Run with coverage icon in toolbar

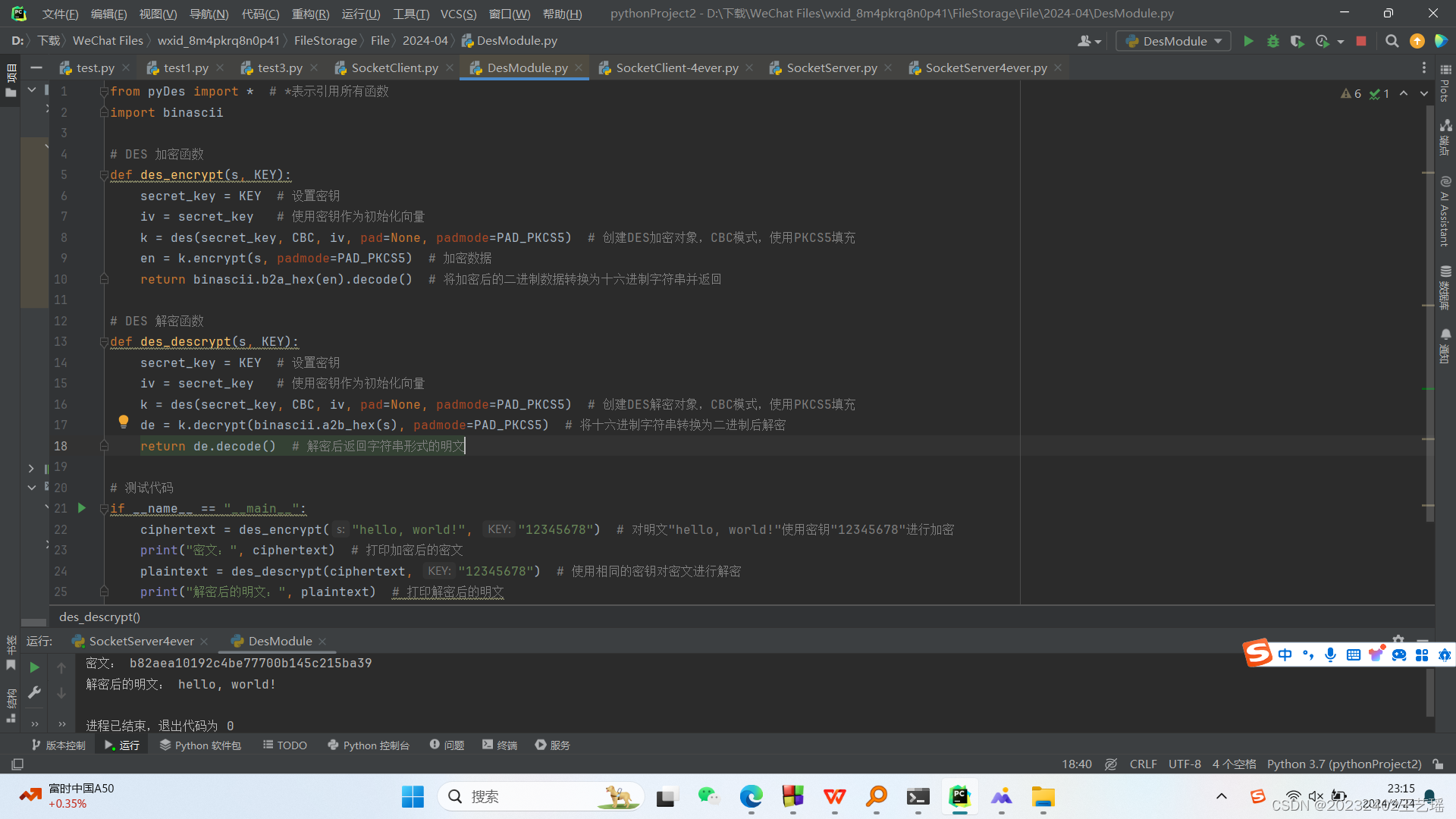click(1298, 41)
